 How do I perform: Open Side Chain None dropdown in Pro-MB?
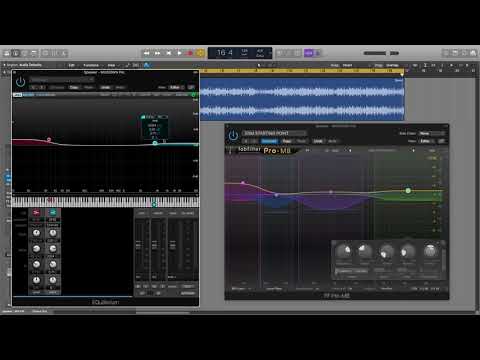point(432,133)
